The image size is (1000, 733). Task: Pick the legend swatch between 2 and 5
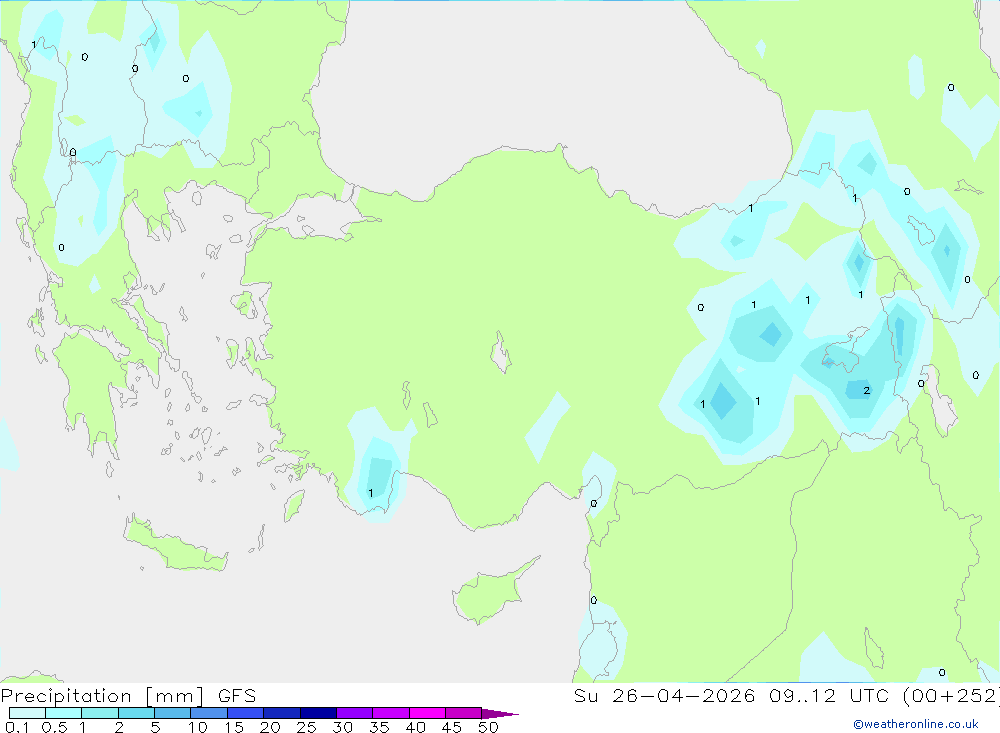[x=136, y=713]
